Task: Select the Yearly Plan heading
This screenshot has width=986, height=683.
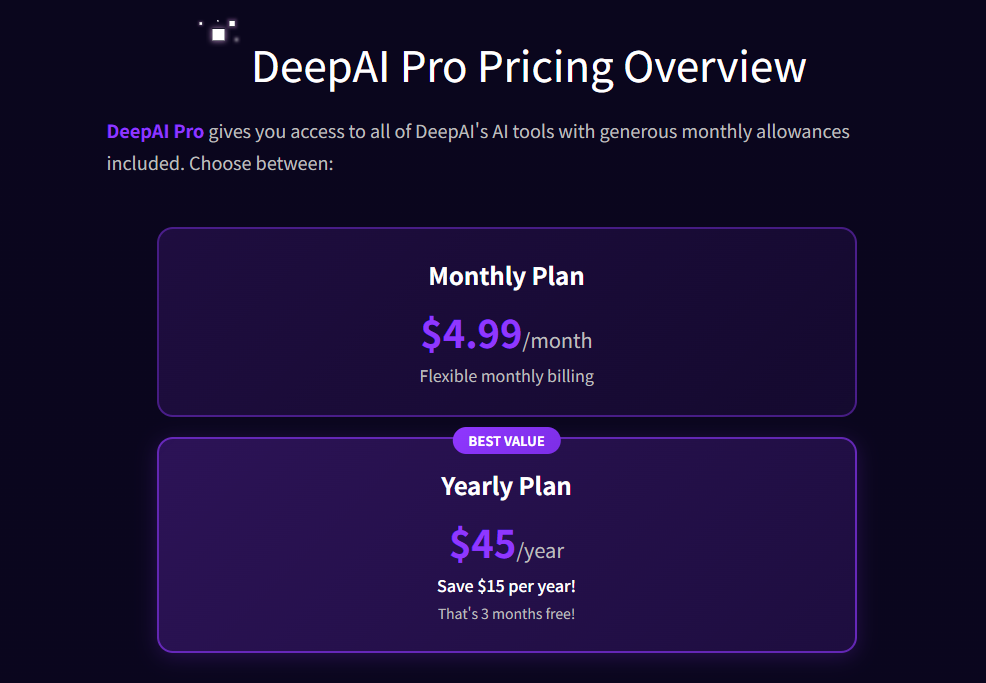Action: (x=506, y=487)
